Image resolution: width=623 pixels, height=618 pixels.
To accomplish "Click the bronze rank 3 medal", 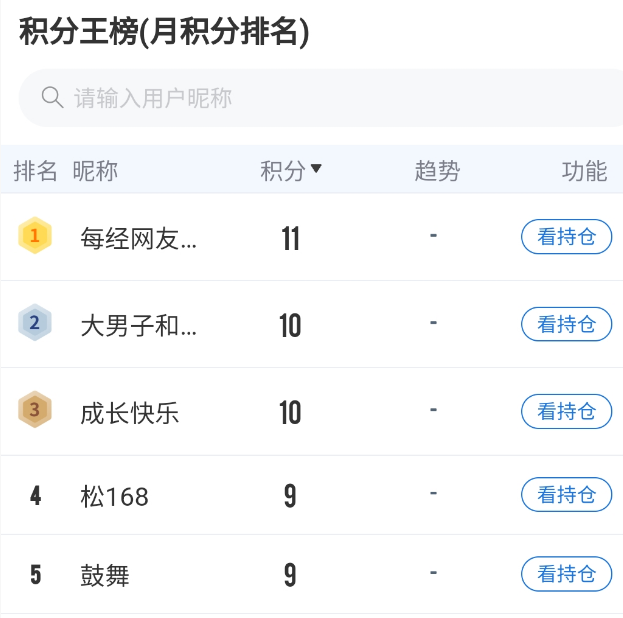I will [x=35, y=410].
